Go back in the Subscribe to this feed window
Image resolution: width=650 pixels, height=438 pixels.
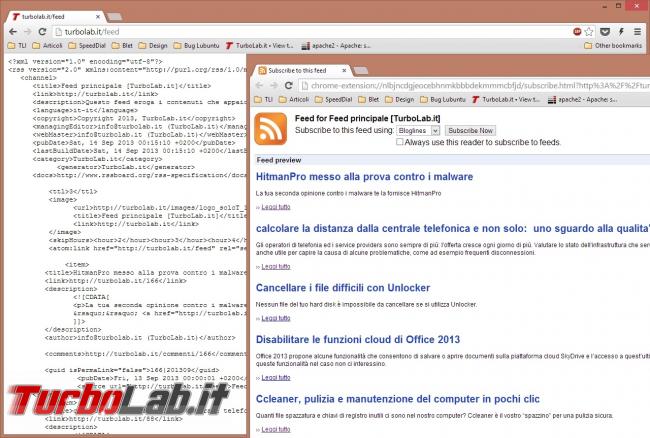260,85
